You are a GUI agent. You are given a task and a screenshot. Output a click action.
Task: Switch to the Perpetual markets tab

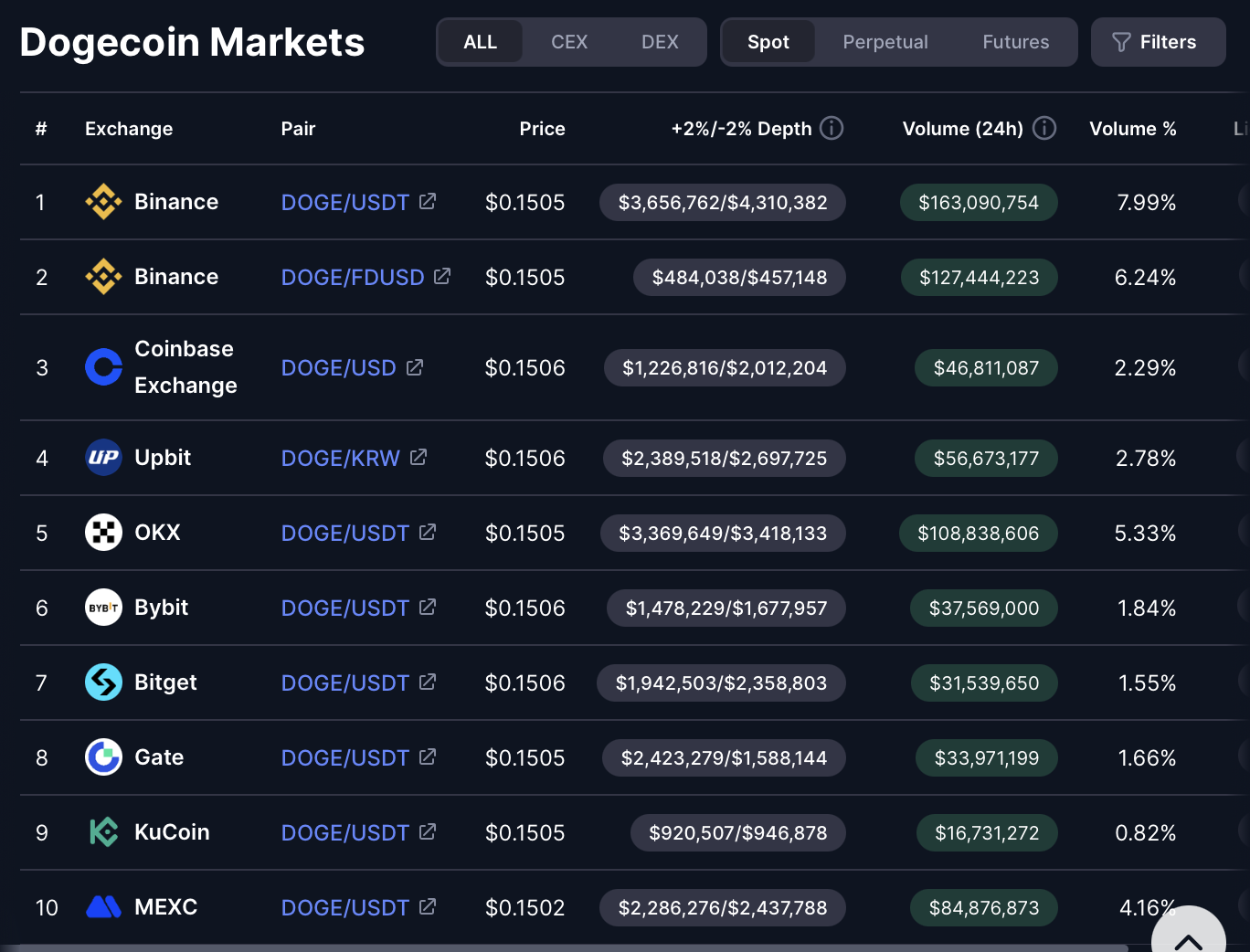coord(885,42)
